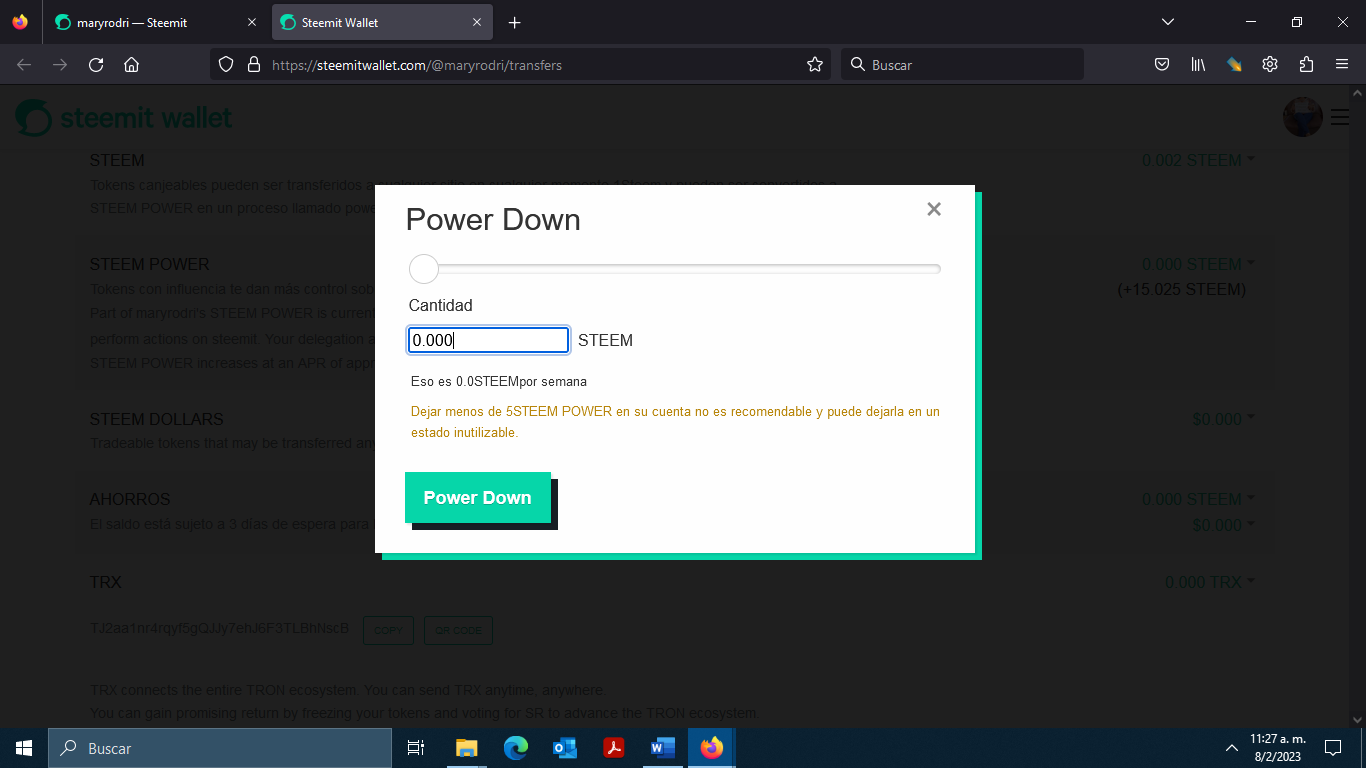Open the Windows notification center
The image size is (1366, 768).
pyautogui.click(x=1333, y=748)
